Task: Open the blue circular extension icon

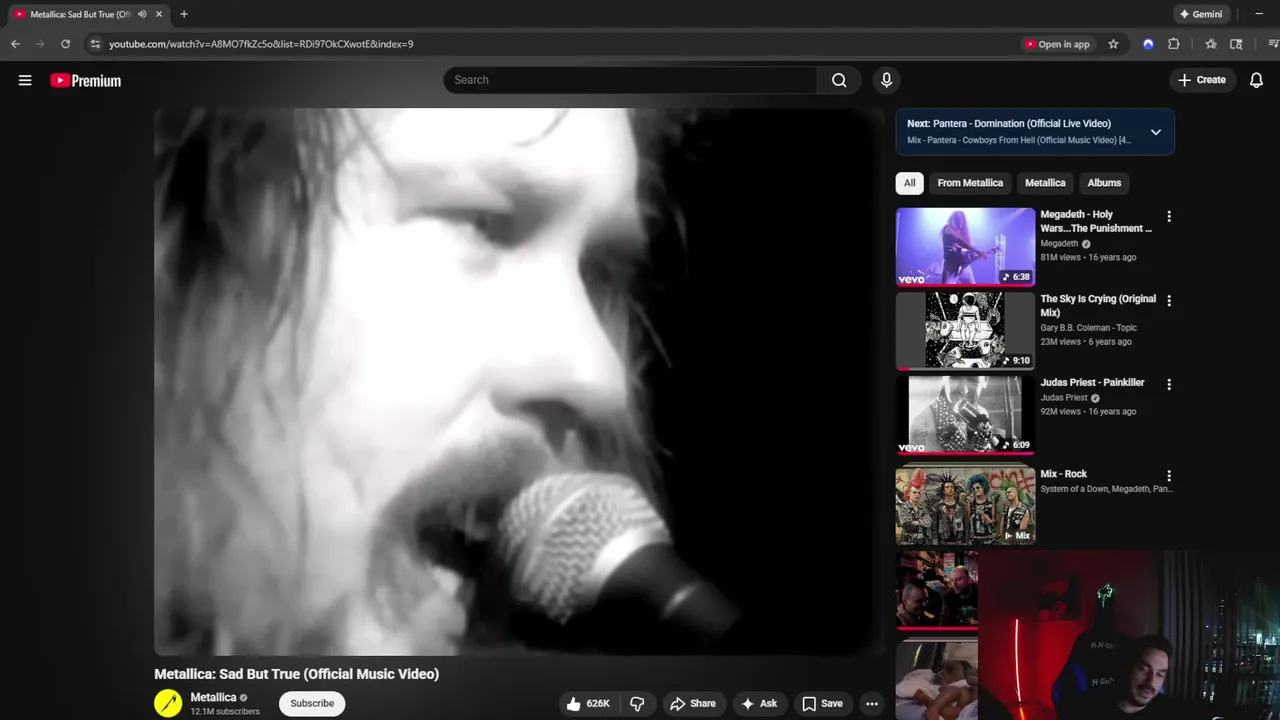Action: [1148, 44]
